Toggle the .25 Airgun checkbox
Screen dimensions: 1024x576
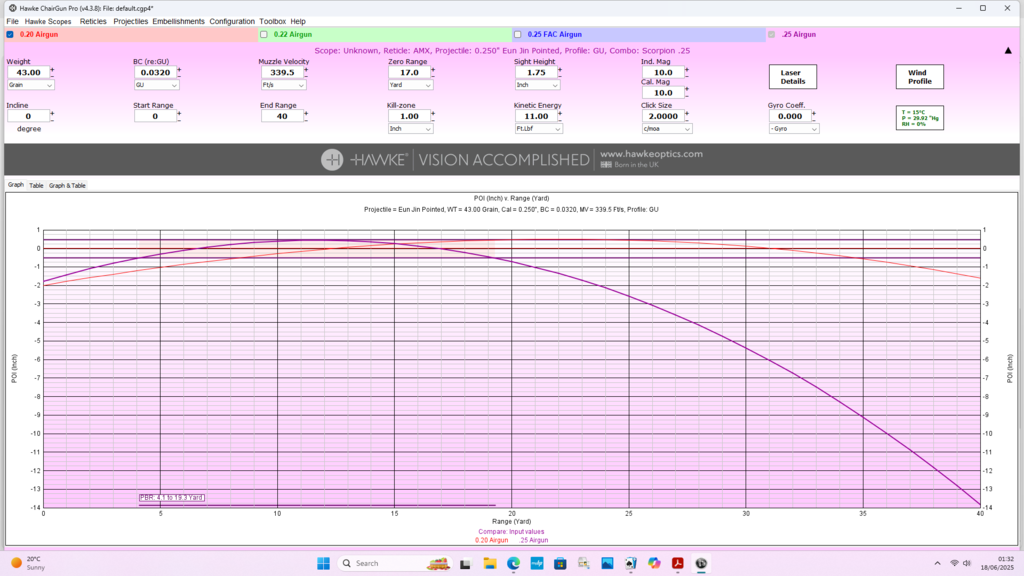coord(772,35)
